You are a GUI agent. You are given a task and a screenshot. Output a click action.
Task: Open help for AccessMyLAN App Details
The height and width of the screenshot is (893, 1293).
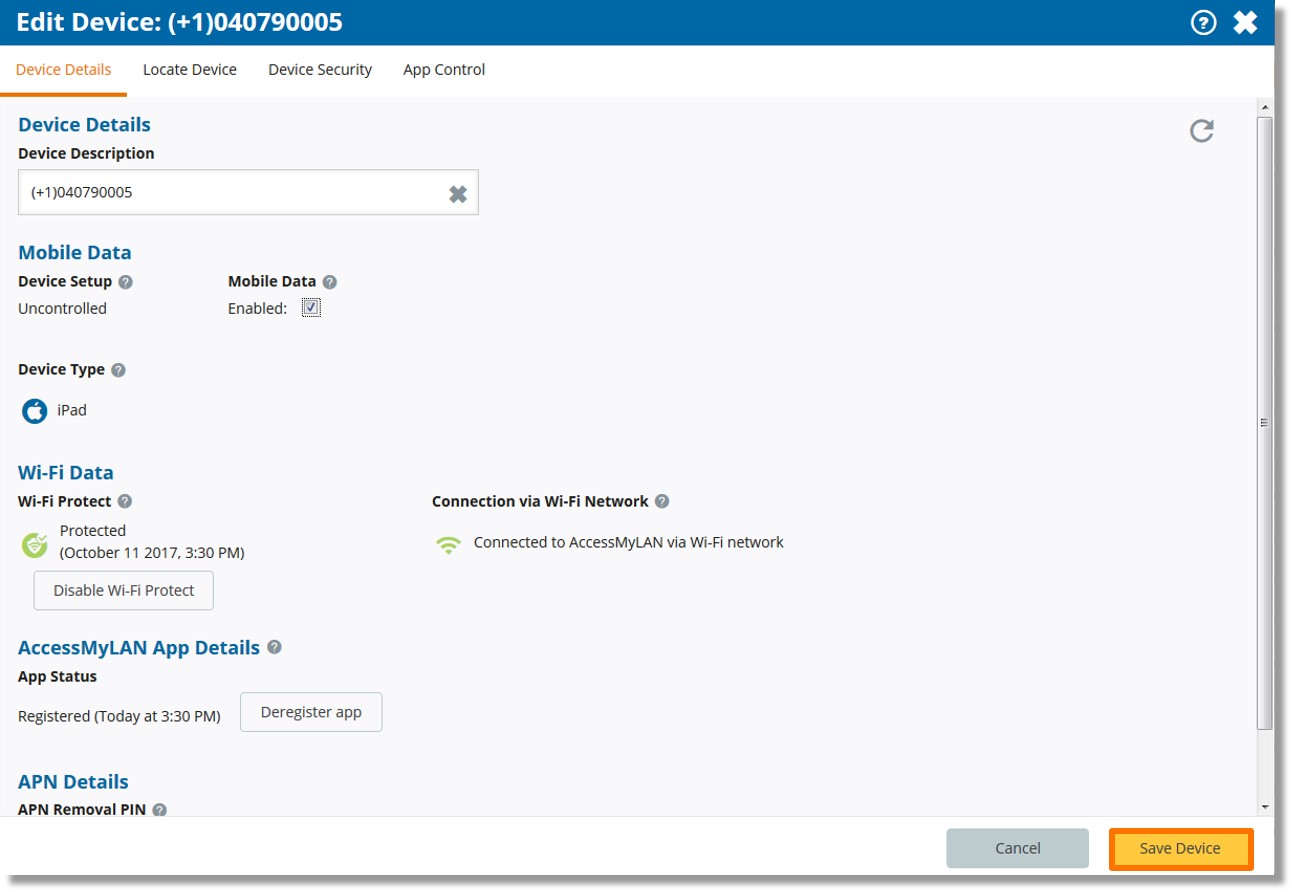point(274,647)
